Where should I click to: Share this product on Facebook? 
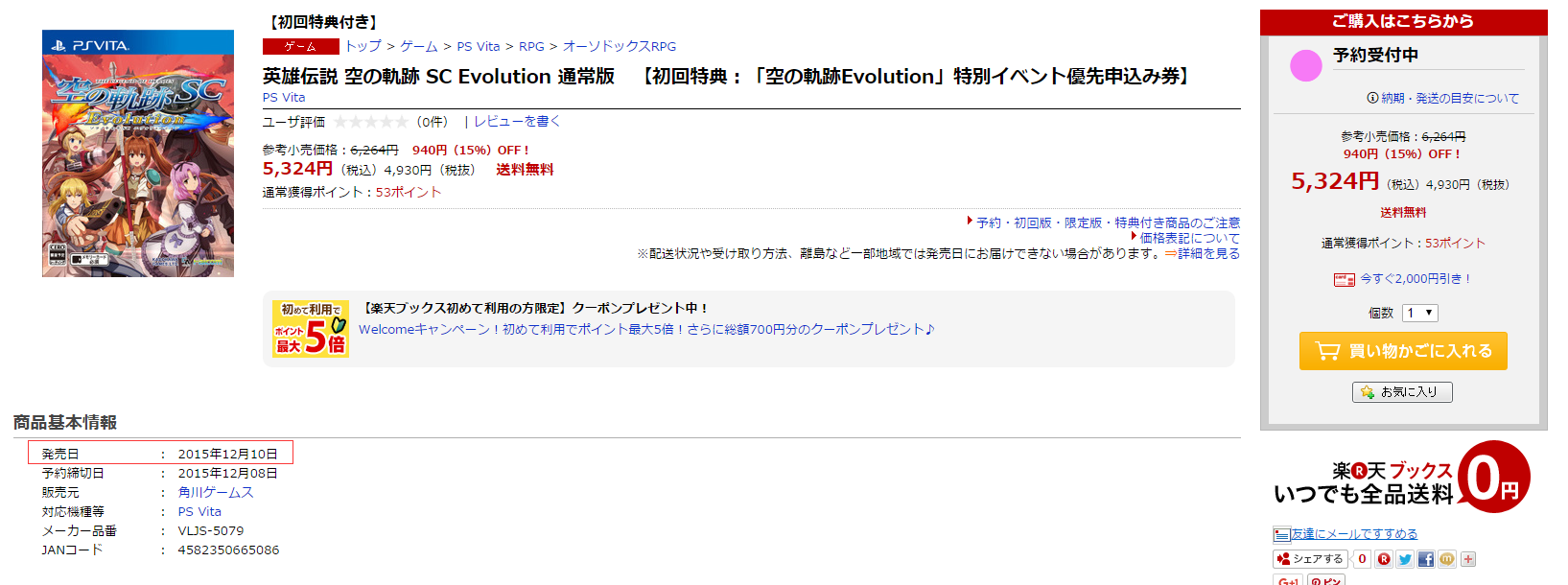point(1426,559)
